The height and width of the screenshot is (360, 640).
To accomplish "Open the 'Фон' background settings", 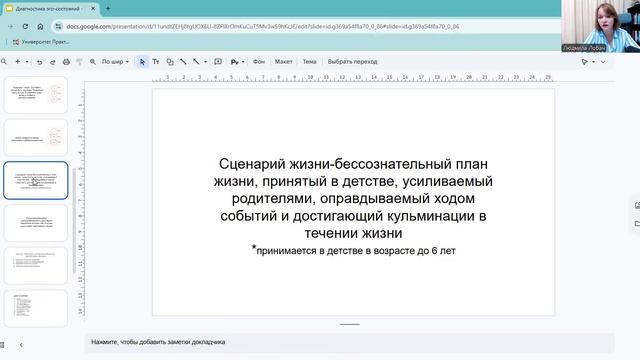I will point(259,62).
